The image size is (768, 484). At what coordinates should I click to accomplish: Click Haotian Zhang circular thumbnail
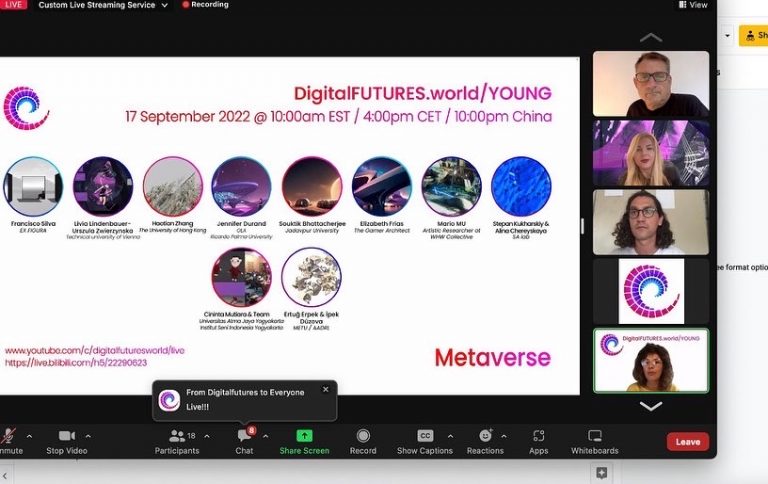point(172,186)
